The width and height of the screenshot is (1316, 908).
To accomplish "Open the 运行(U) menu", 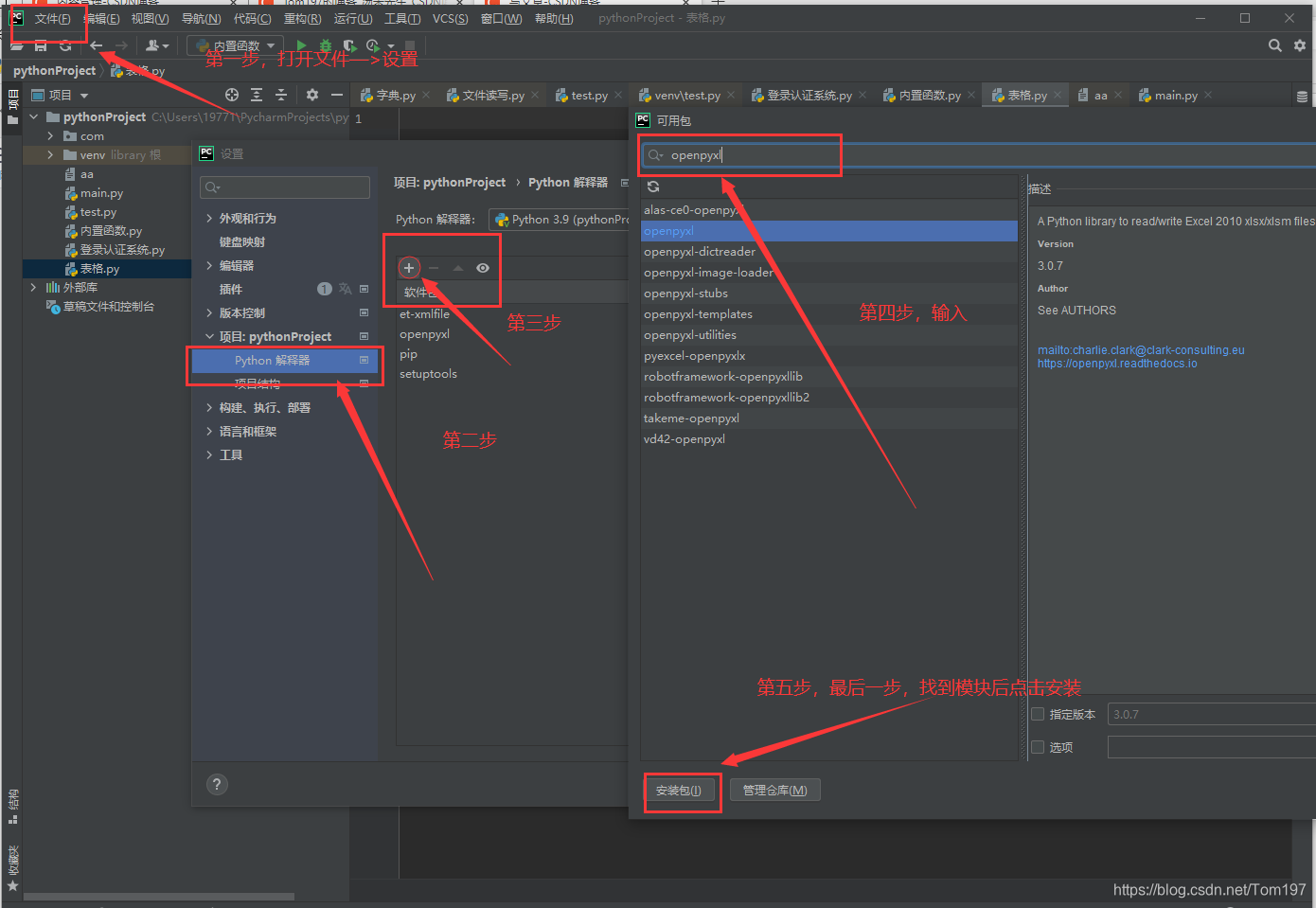I will click(x=353, y=19).
